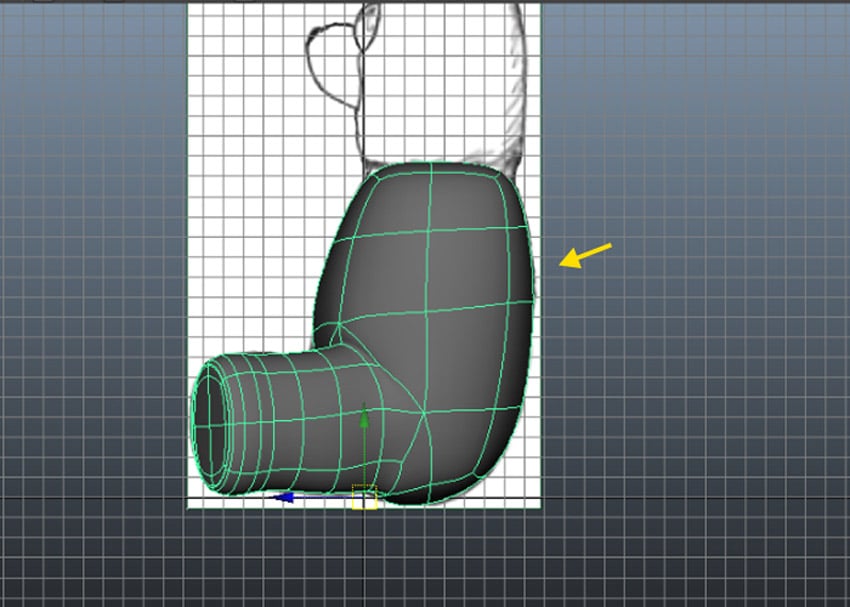
Task: Click the tip of the green arrow handle
Action: 364,415
